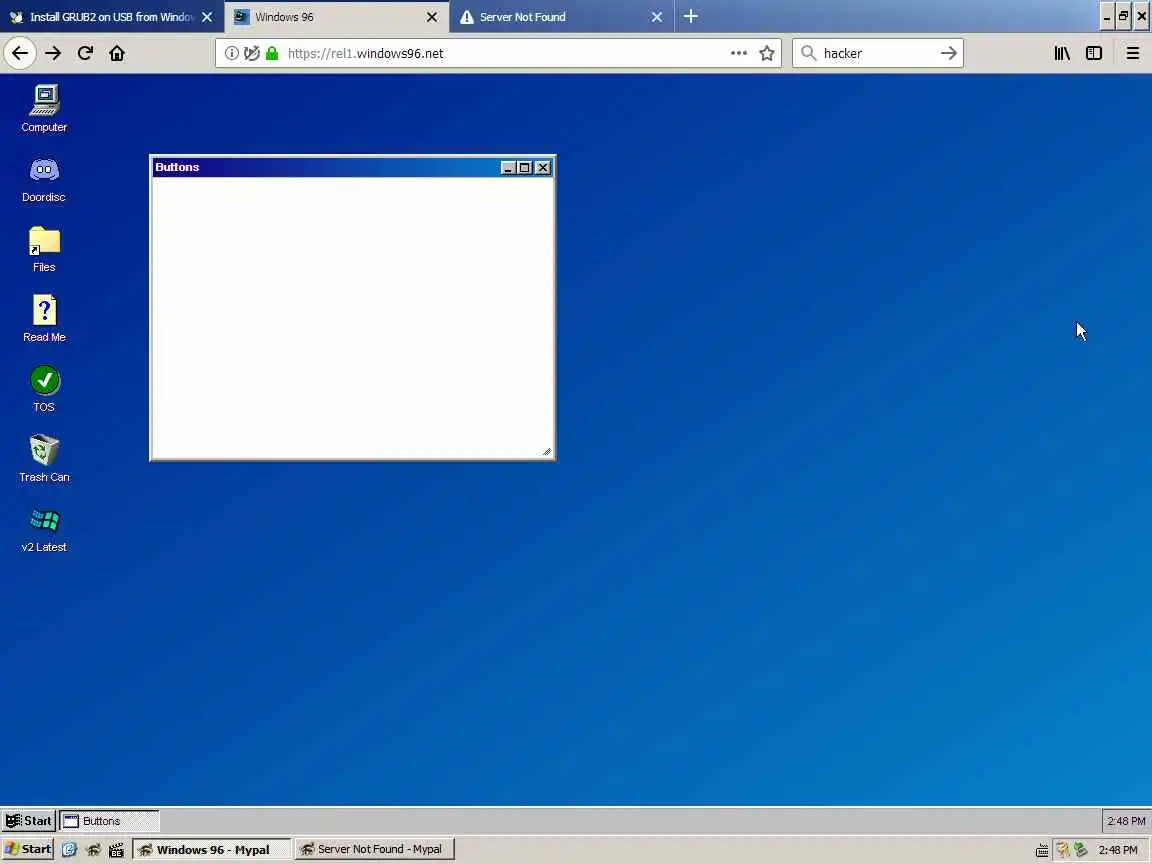Viewport: 1152px width, 864px height.
Task: Close the Windows 96 tab
Action: click(432, 17)
